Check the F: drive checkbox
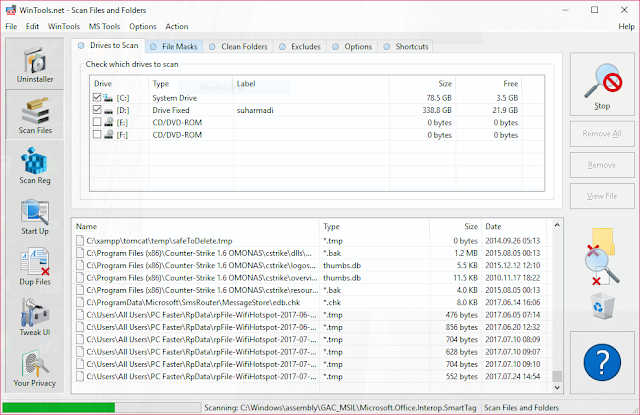The height and width of the screenshot is (415, 640). pos(97,134)
